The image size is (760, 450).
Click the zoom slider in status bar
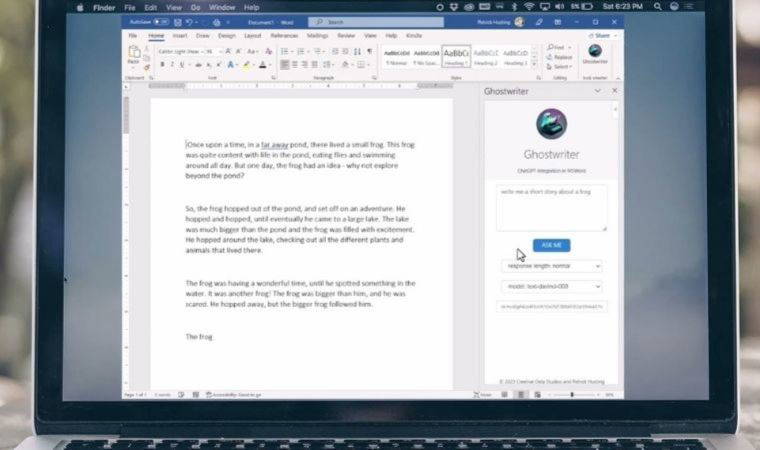click(x=572, y=395)
